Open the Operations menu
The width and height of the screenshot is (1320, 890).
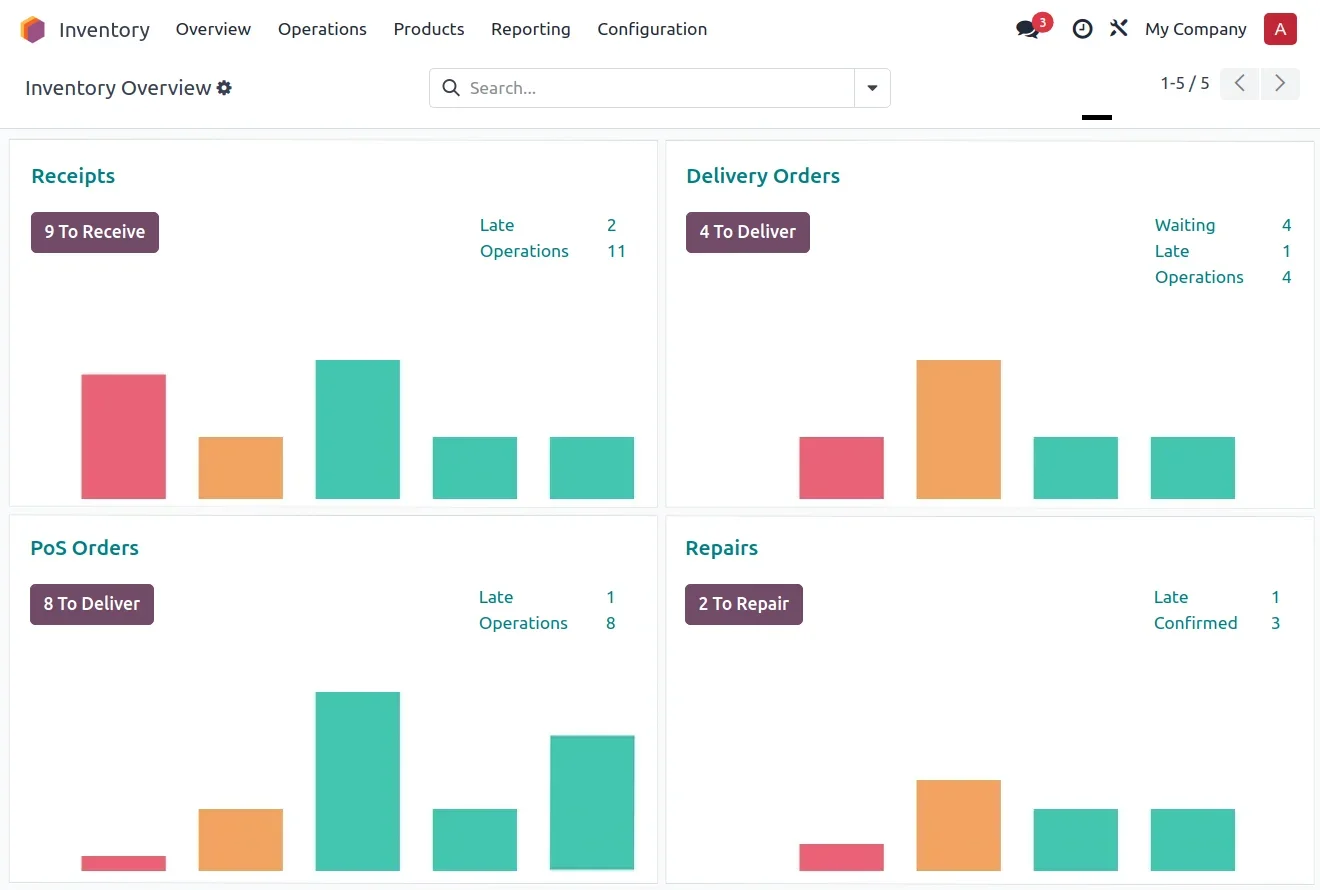tap(322, 29)
